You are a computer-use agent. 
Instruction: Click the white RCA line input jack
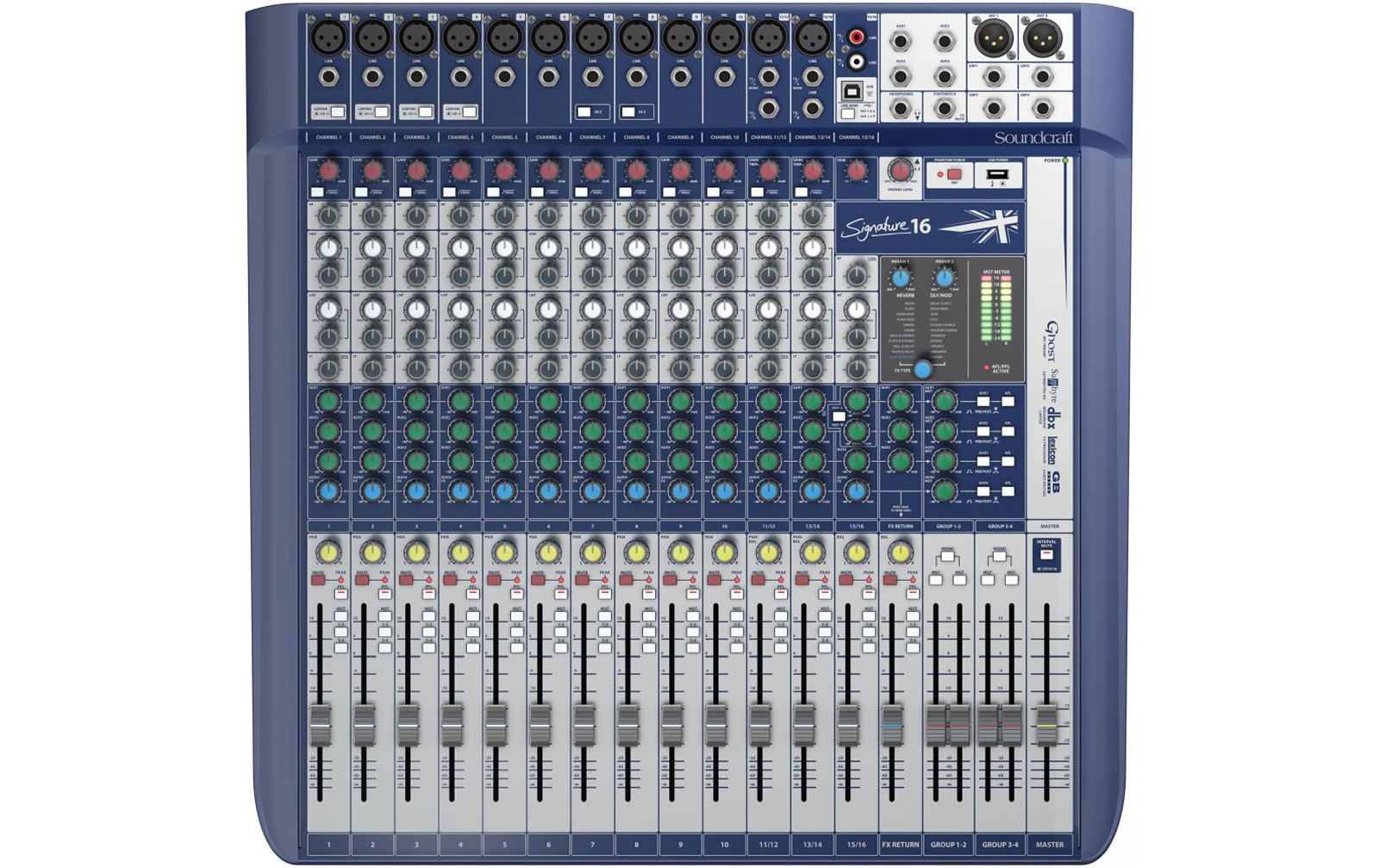point(857,62)
